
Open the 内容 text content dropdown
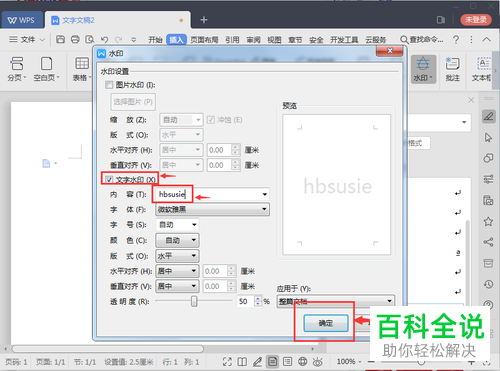click(265, 194)
